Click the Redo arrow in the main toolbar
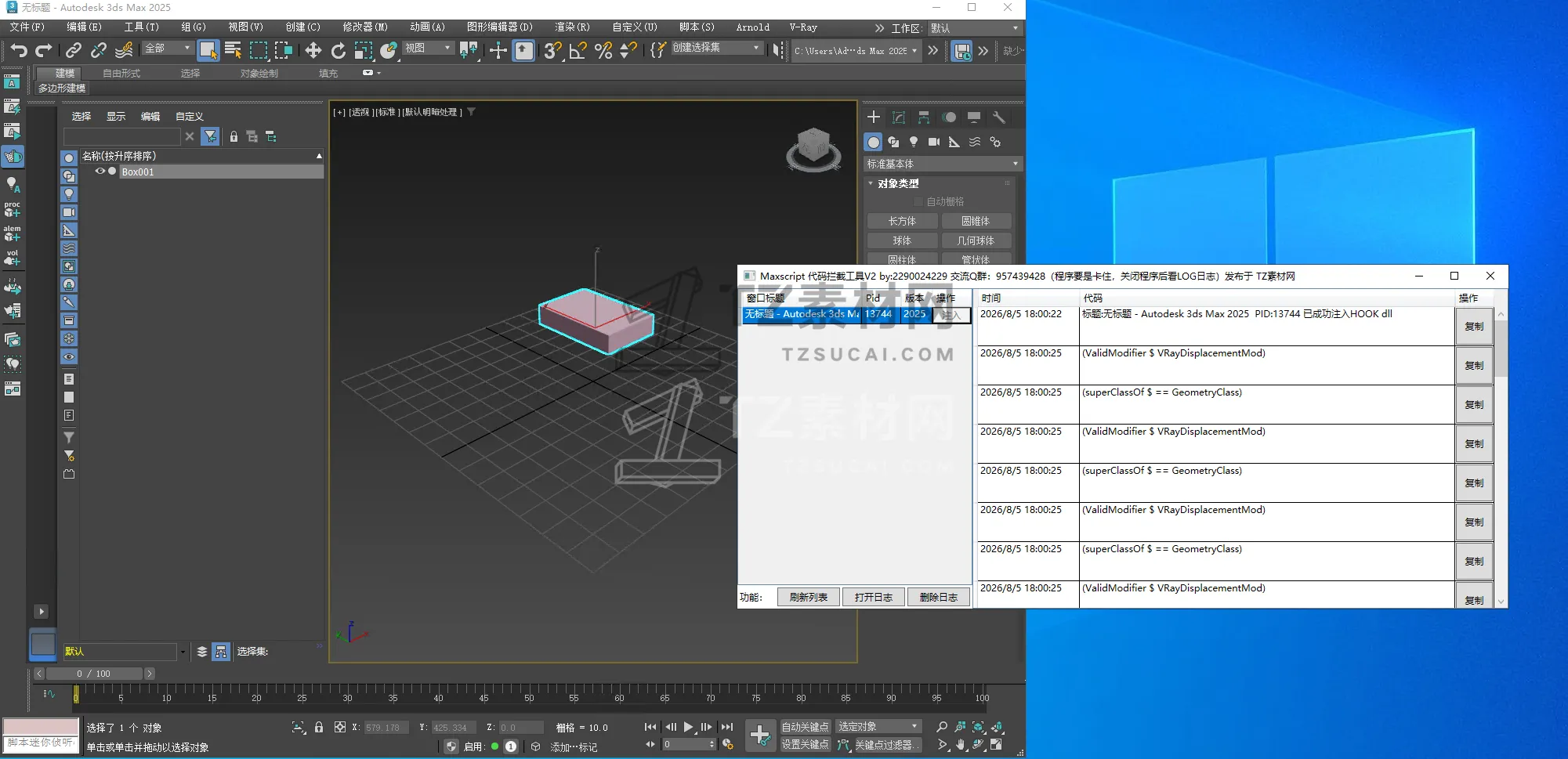This screenshot has width=1568, height=759. (x=44, y=51)
